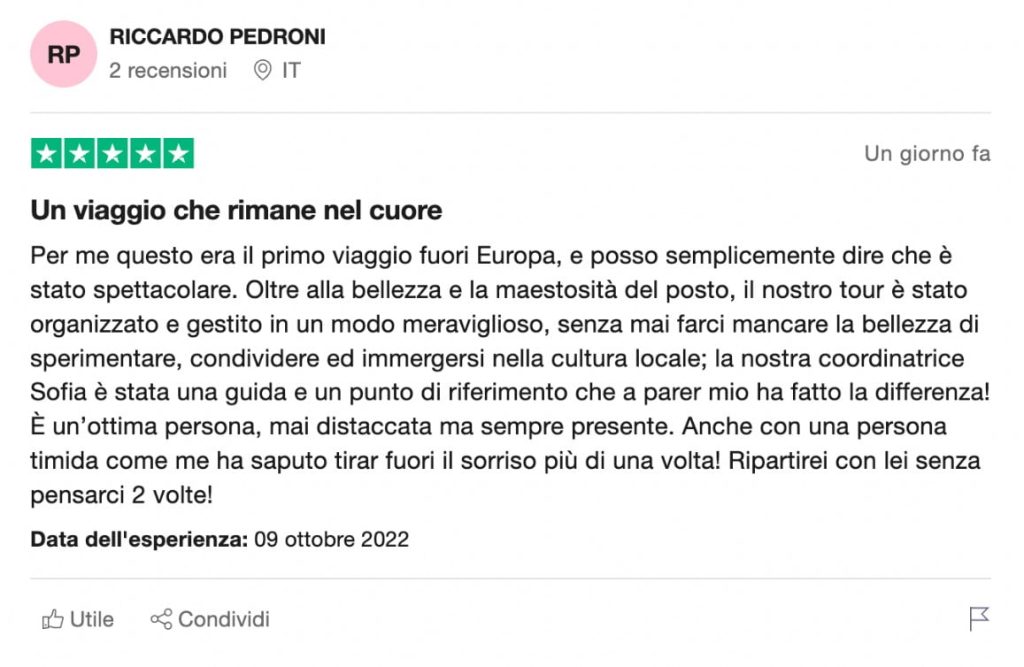Click the flag icon to report review
The image size is (1024, 667).
pos(979,619)
